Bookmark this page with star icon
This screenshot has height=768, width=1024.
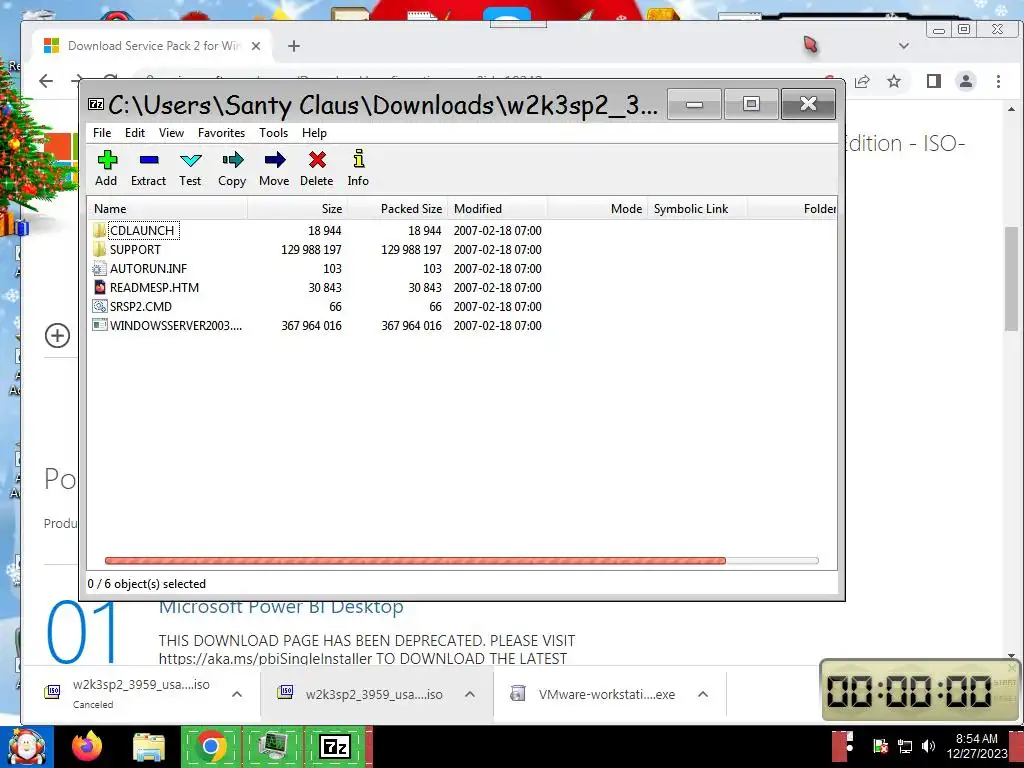894,81
